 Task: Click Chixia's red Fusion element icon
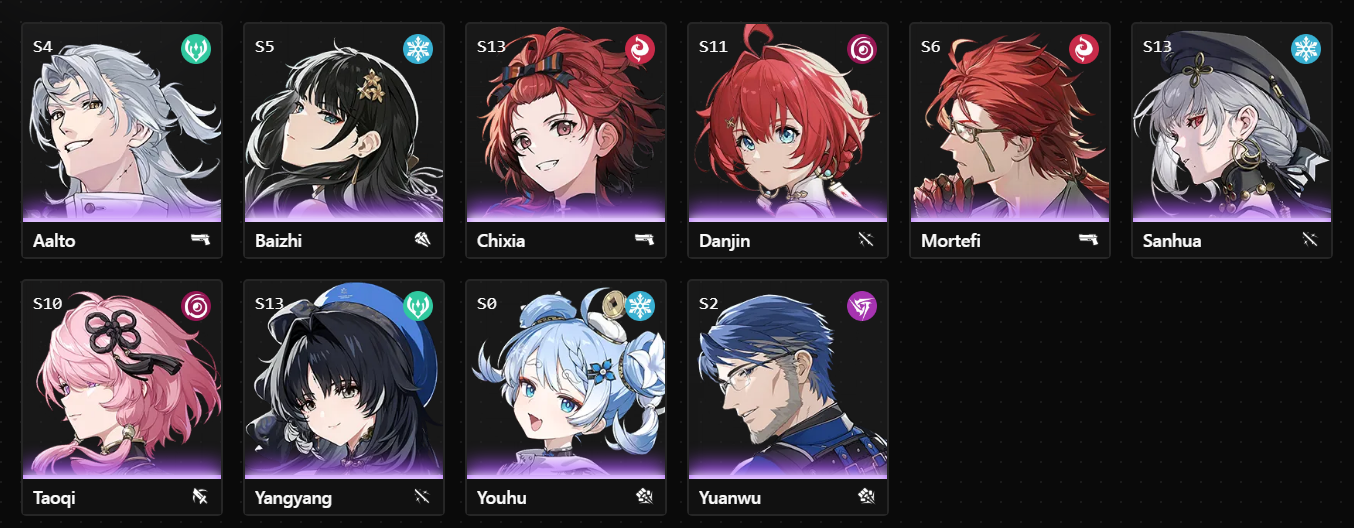(640, 48)
